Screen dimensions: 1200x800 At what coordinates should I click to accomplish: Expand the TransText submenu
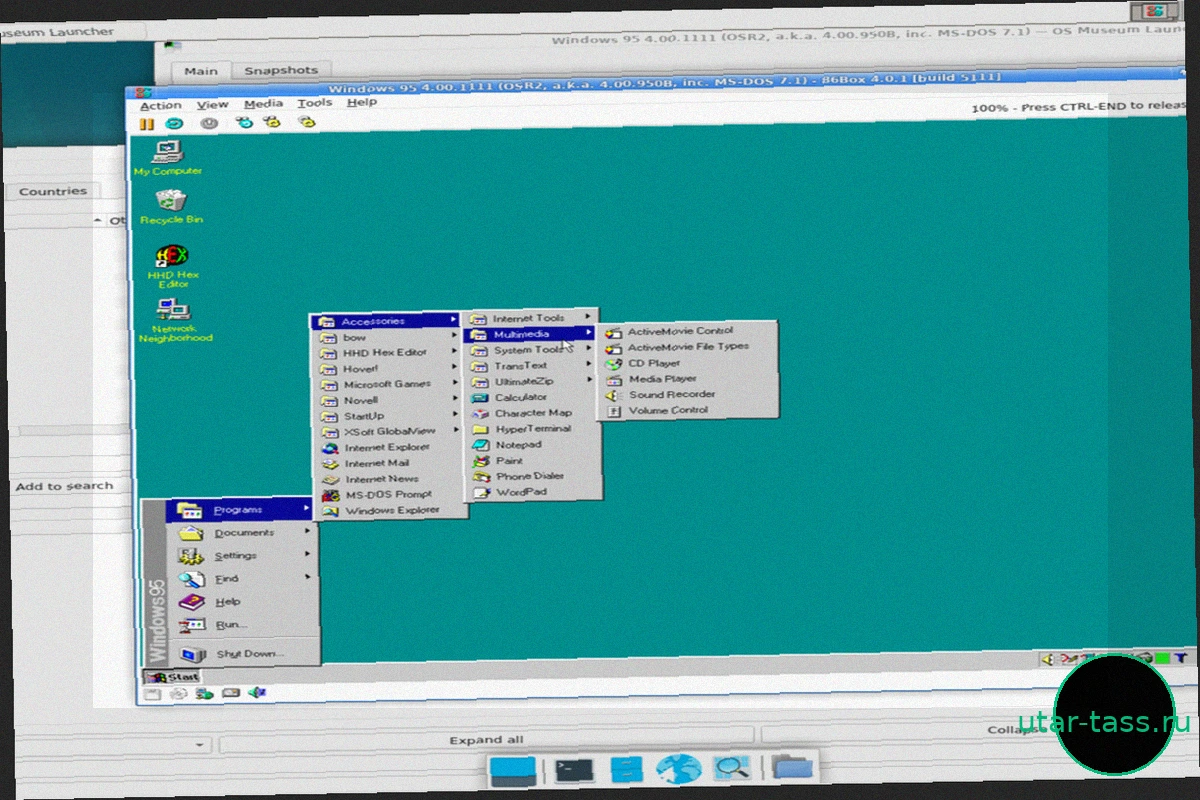coord(534,366)
